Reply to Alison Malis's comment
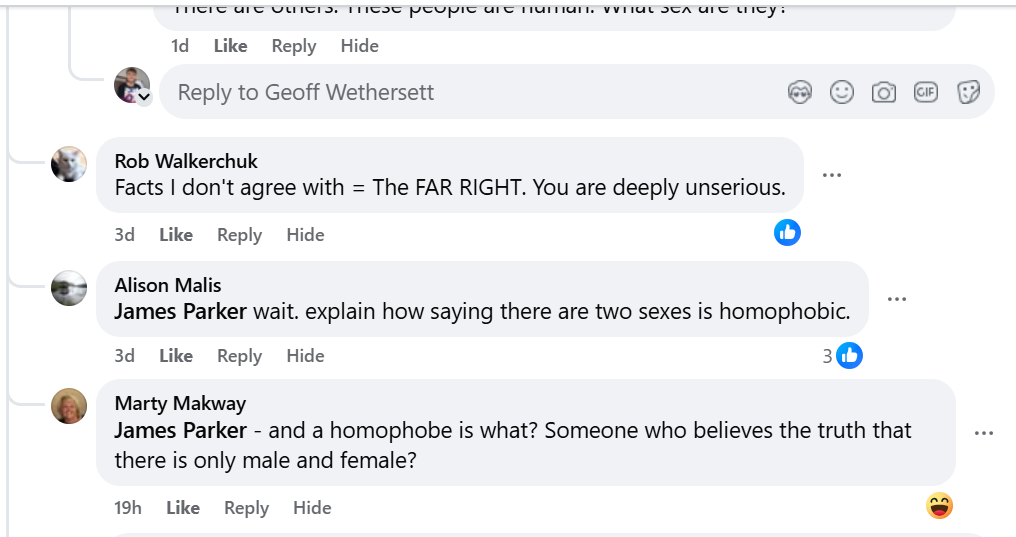 239,356
